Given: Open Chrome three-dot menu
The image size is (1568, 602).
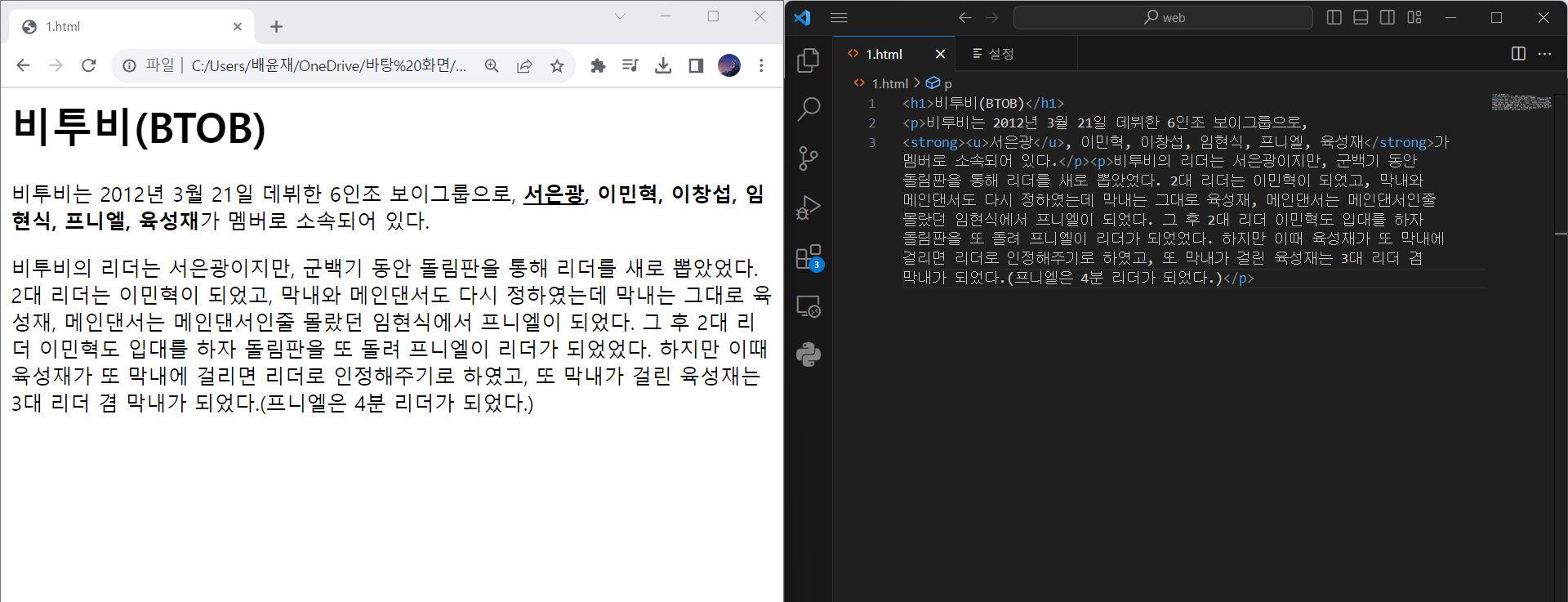Looking at the screenshot, I should [x=761, y=65].
